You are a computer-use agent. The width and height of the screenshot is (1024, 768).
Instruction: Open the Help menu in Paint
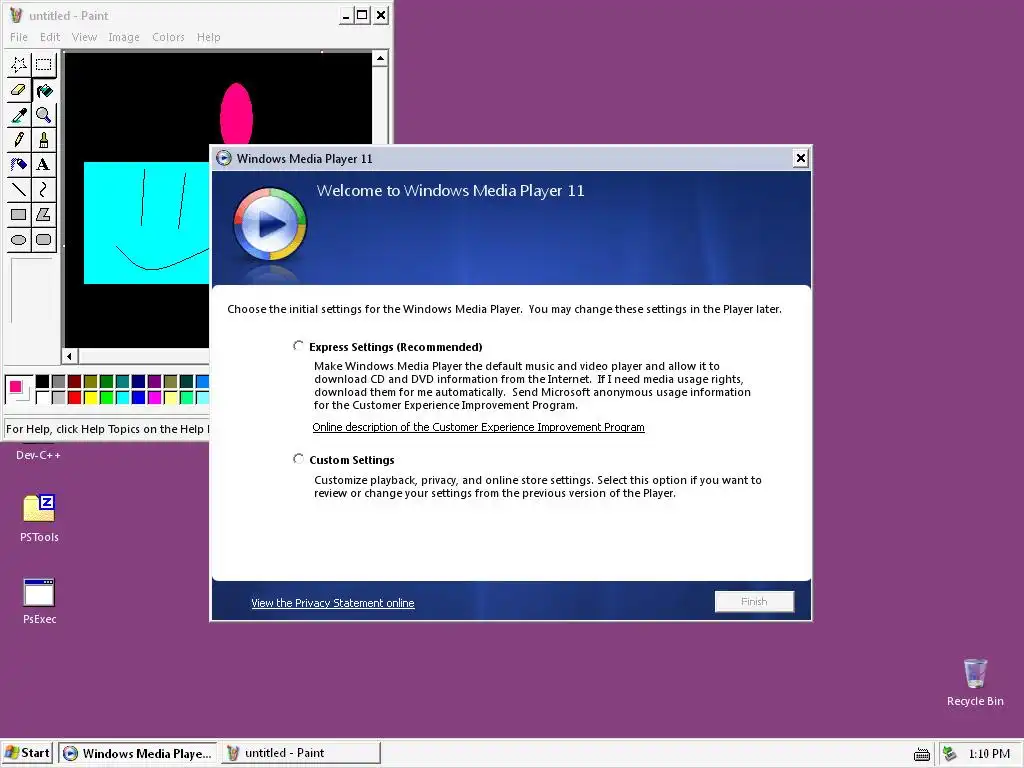(x=208, y=37)
